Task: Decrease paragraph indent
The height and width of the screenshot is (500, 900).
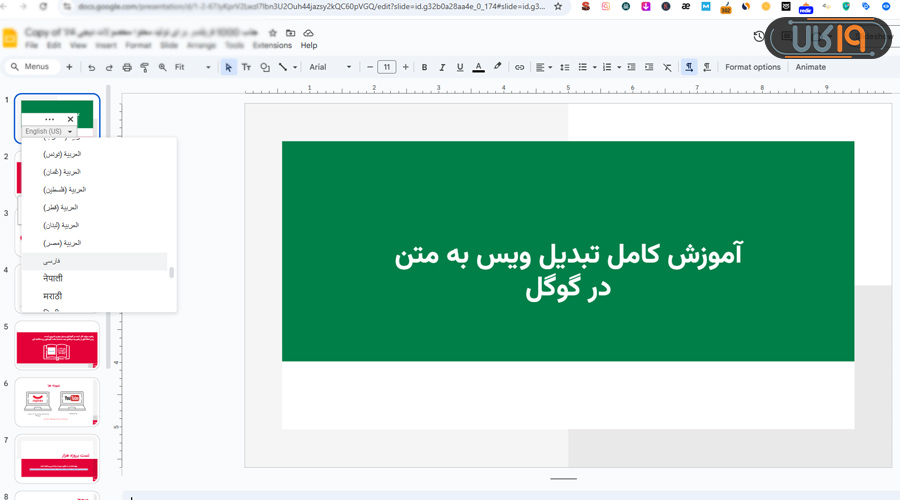Action: [631, 67]
